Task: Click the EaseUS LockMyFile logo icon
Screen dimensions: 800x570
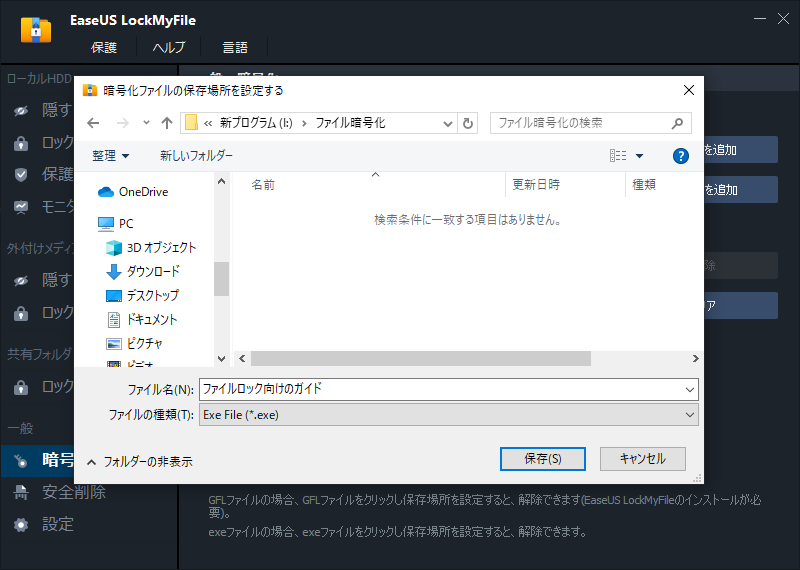Action: pos(36,30)
